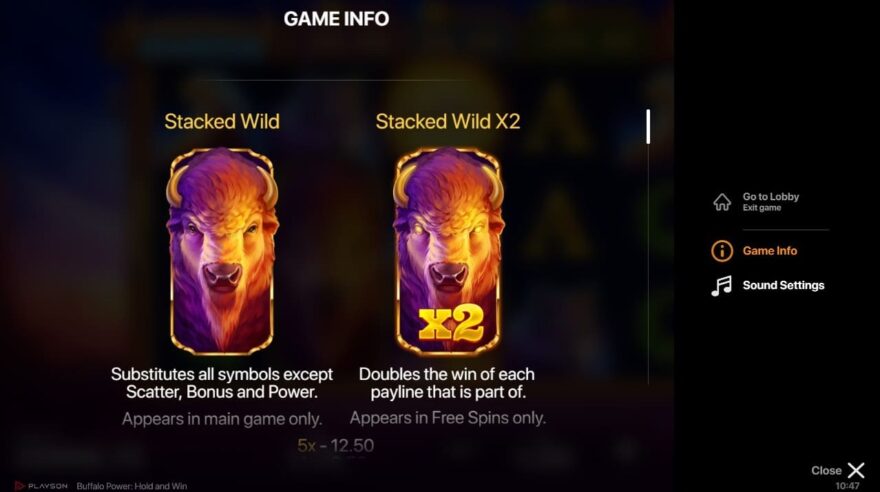
Task: Click the 5x - 12.50 payout text
Action: [336, 445]
